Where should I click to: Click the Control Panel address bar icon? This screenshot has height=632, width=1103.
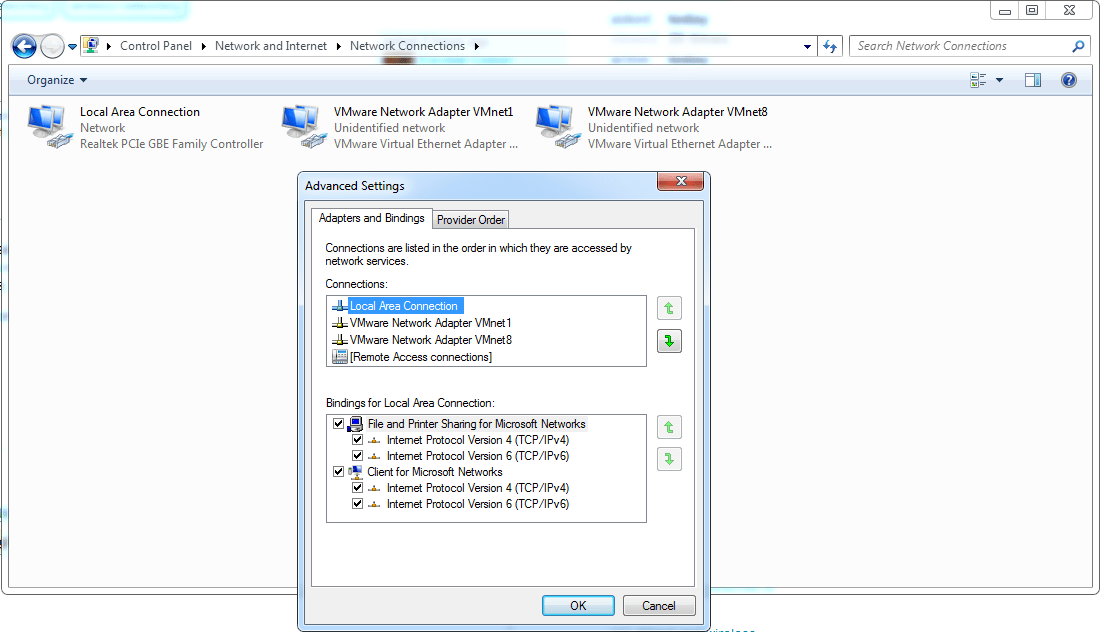tap(91, 46)
